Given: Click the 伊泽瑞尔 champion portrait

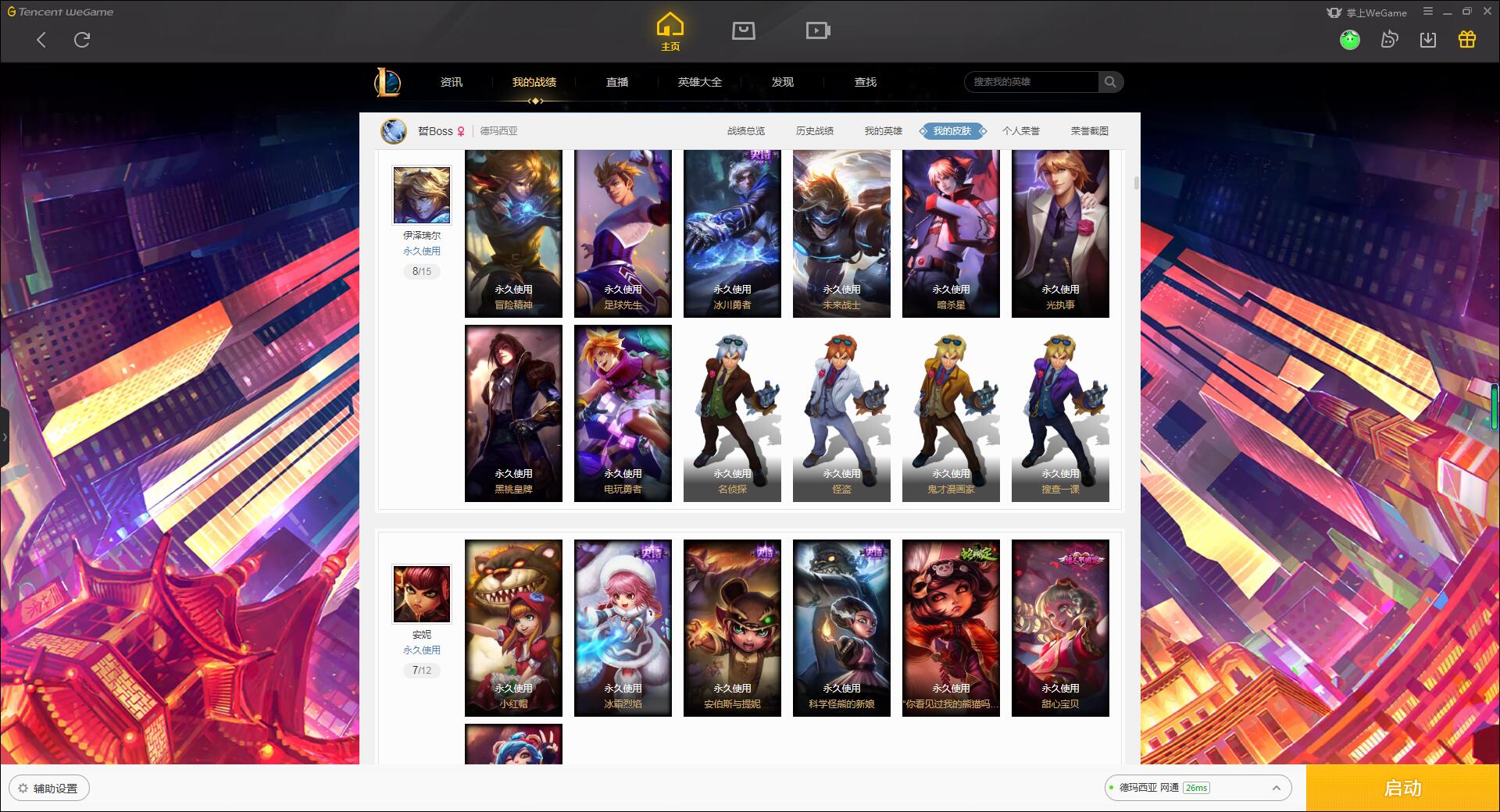Looking at the screenshot, I should click(421, 194).
